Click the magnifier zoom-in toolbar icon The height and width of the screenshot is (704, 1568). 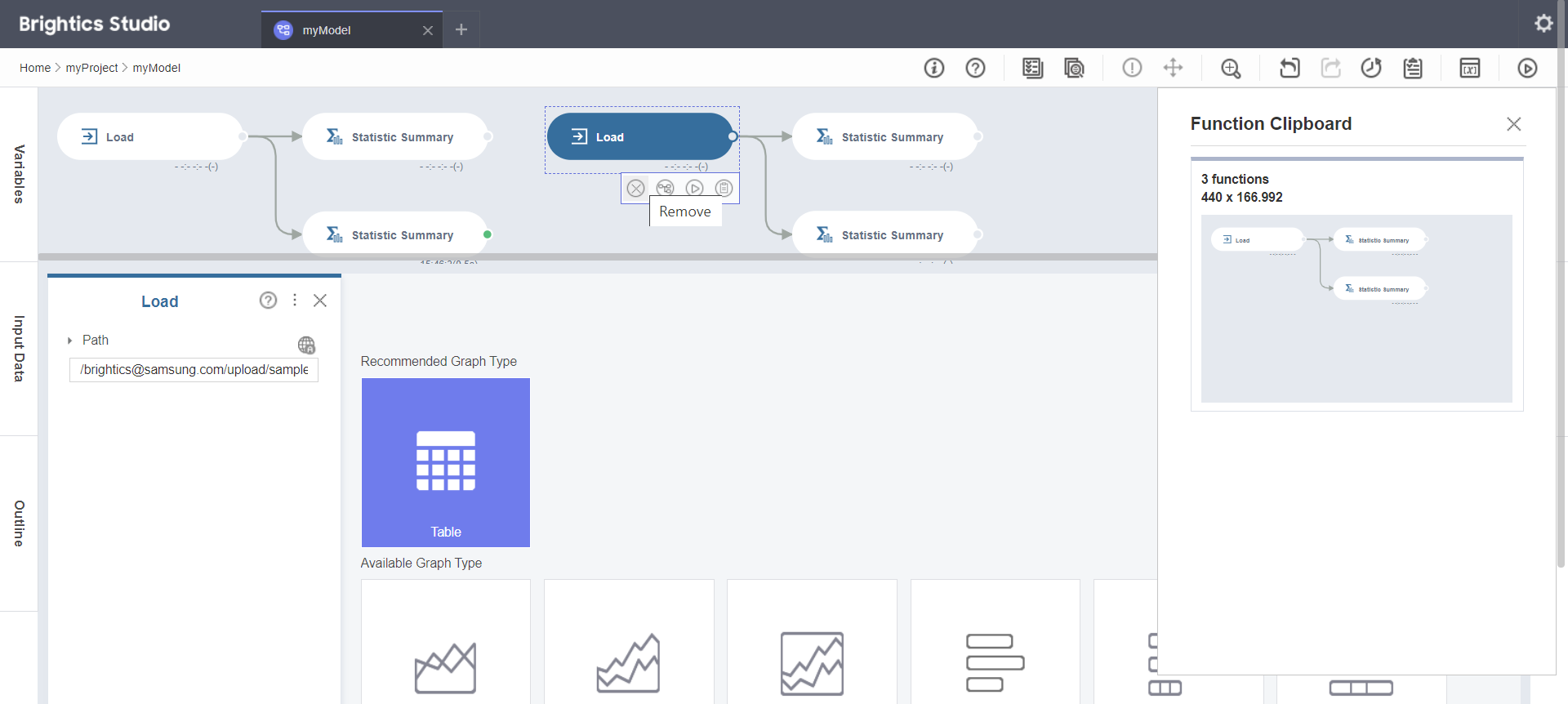pyautogui.click(x=1231, y=68)
